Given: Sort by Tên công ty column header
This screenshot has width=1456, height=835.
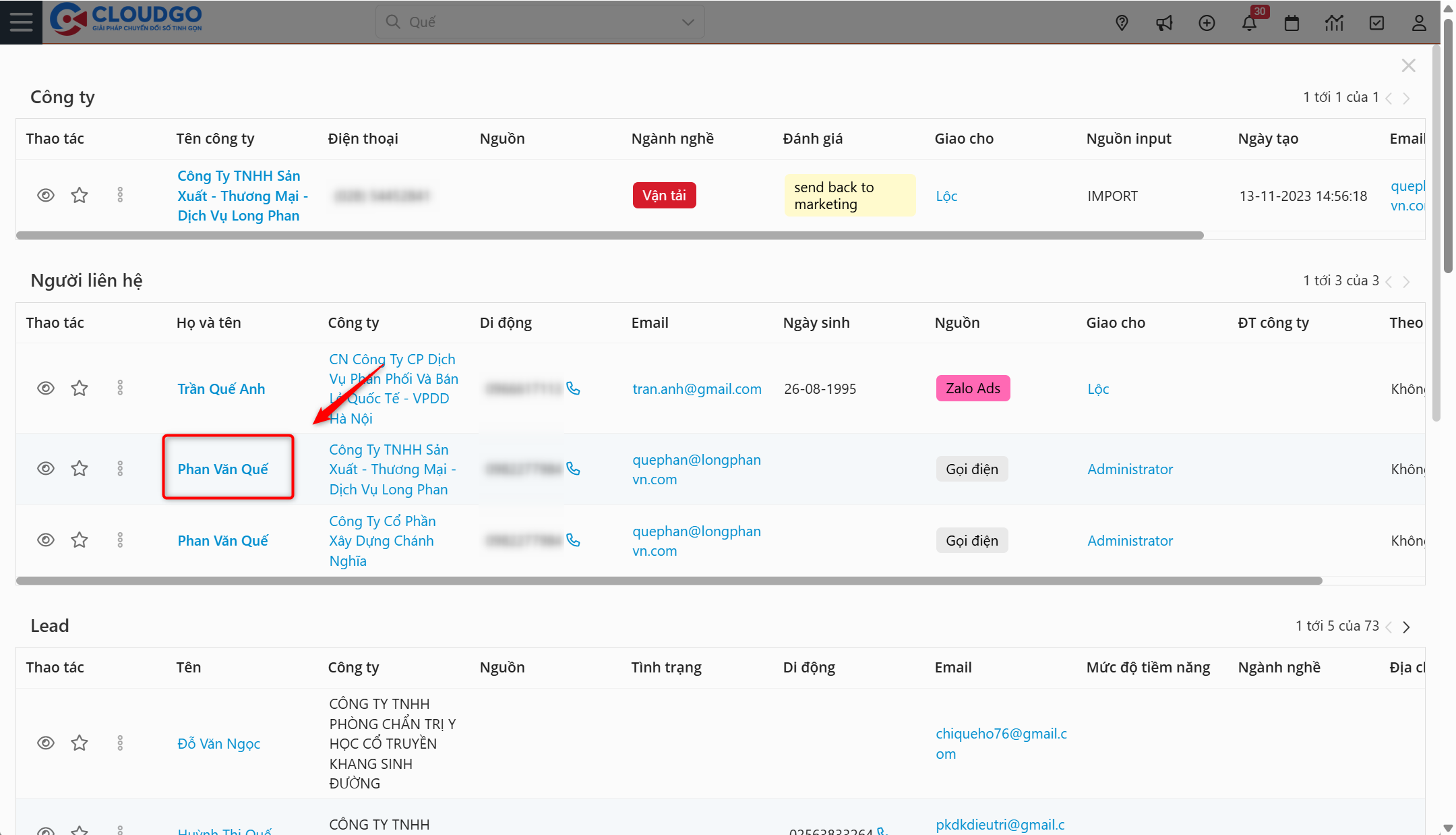Looking at the screenshot, I should 215,139.
